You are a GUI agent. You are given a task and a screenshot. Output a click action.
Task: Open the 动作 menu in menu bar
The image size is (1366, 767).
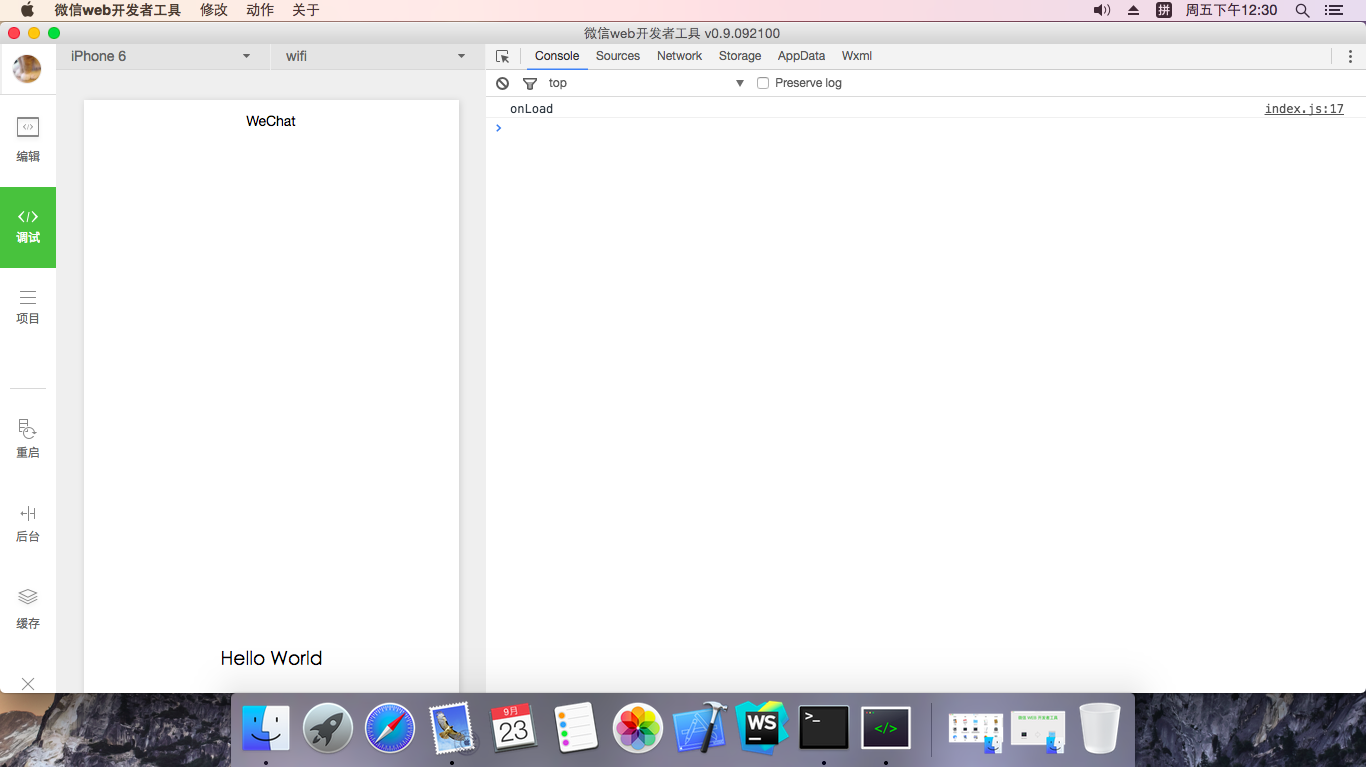[x=260, y=10]
